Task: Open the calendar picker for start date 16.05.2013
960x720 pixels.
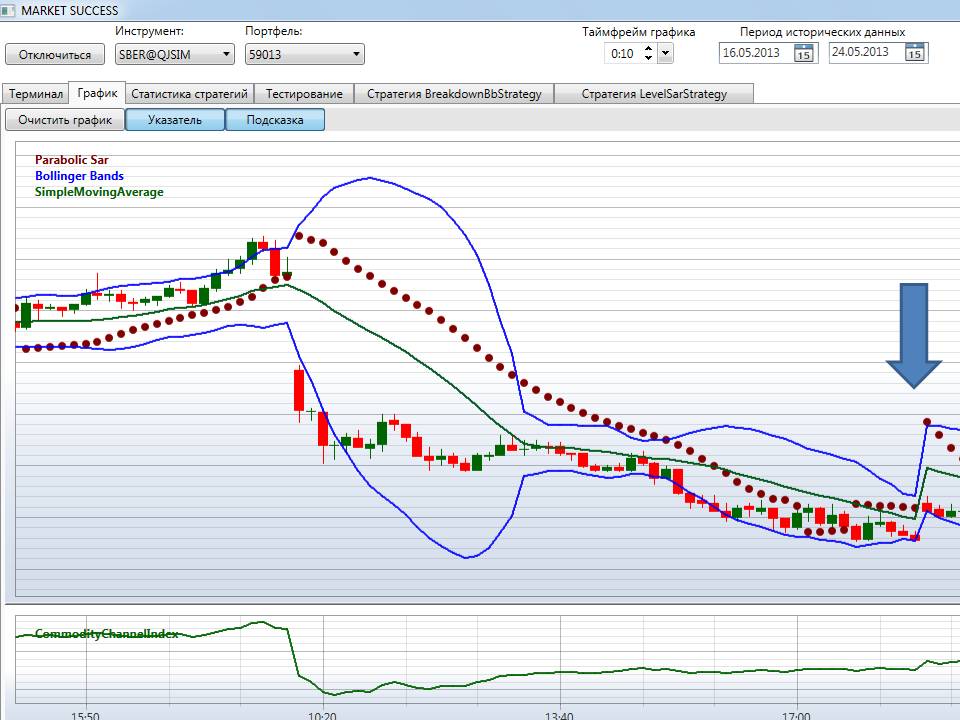Action: [x=803, y=54]
